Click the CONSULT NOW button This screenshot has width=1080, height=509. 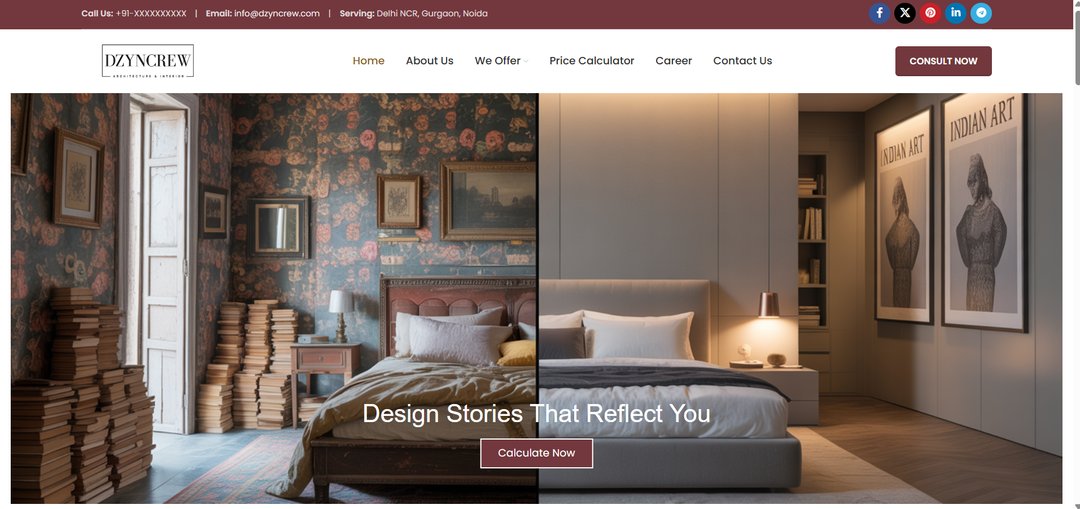[x=943, y=61]
